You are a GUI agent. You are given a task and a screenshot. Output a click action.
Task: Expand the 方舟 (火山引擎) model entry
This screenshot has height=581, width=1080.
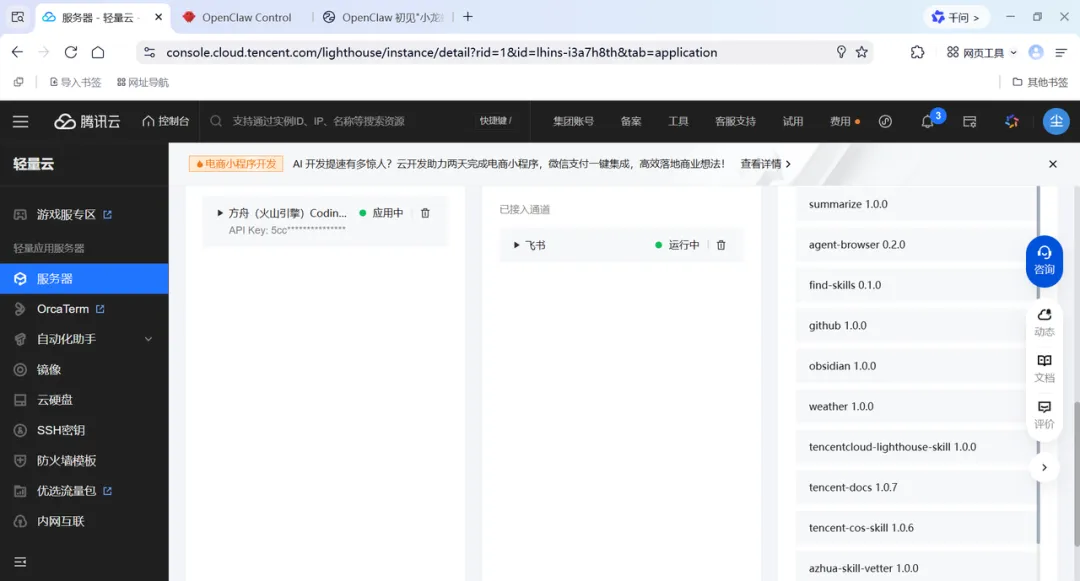[220, 213]
